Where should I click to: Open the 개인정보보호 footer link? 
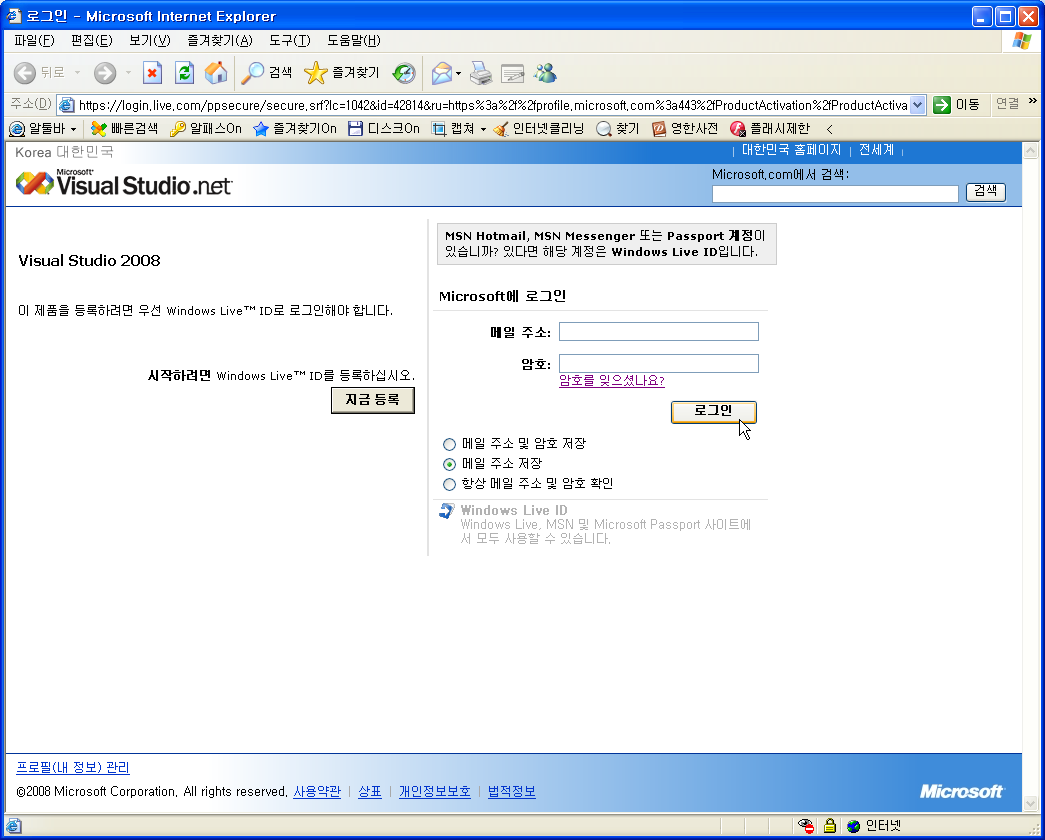[435, 791]
